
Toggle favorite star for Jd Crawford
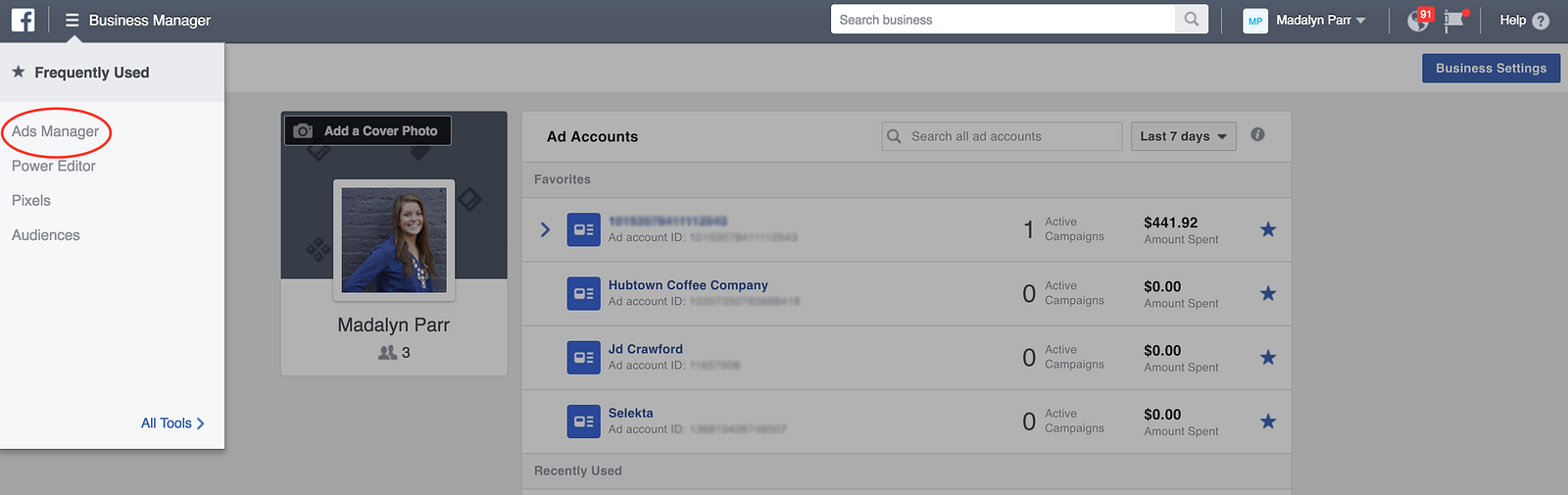[1268, 358]
